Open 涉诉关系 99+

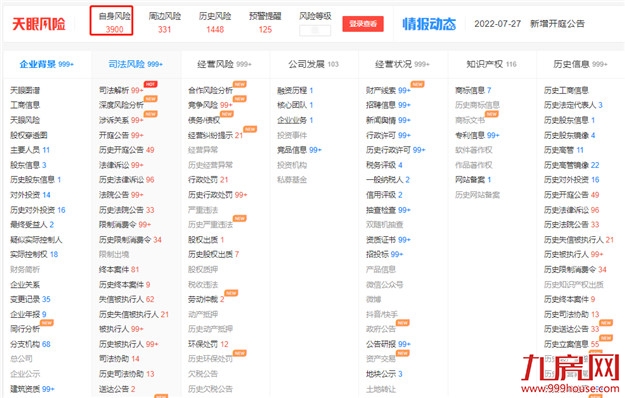(121, 120)
